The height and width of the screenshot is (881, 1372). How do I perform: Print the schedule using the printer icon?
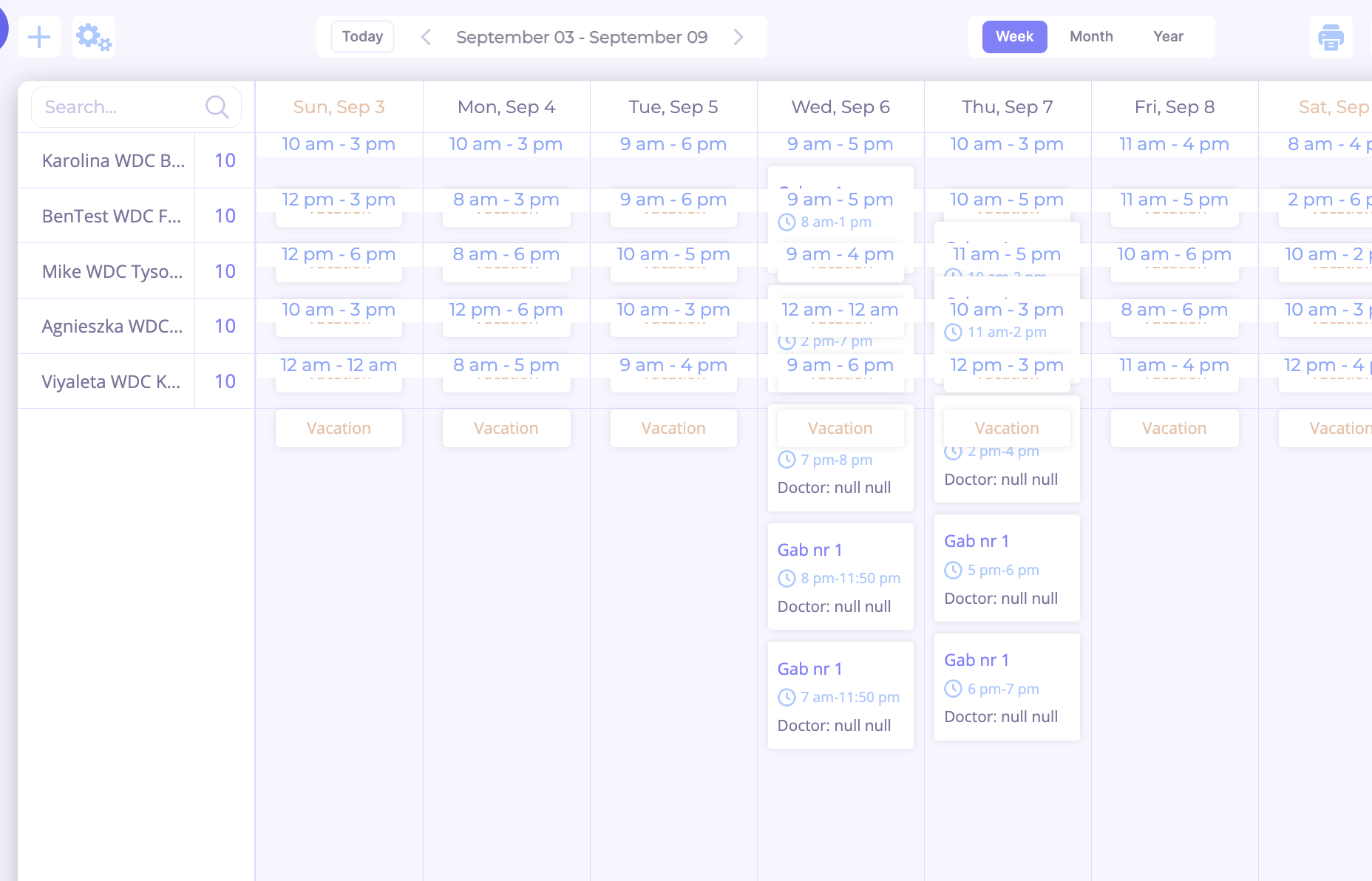click(x=1331, y=36)
